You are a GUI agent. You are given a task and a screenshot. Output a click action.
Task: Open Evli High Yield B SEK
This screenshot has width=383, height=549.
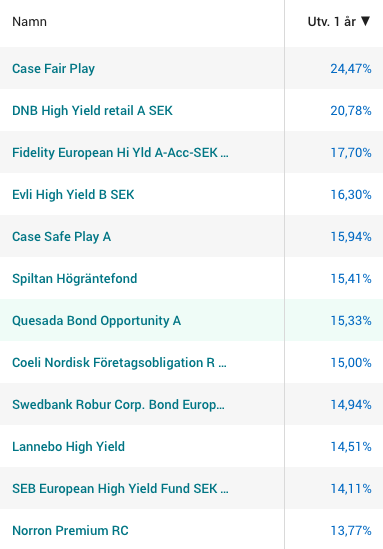coord(73,195)
